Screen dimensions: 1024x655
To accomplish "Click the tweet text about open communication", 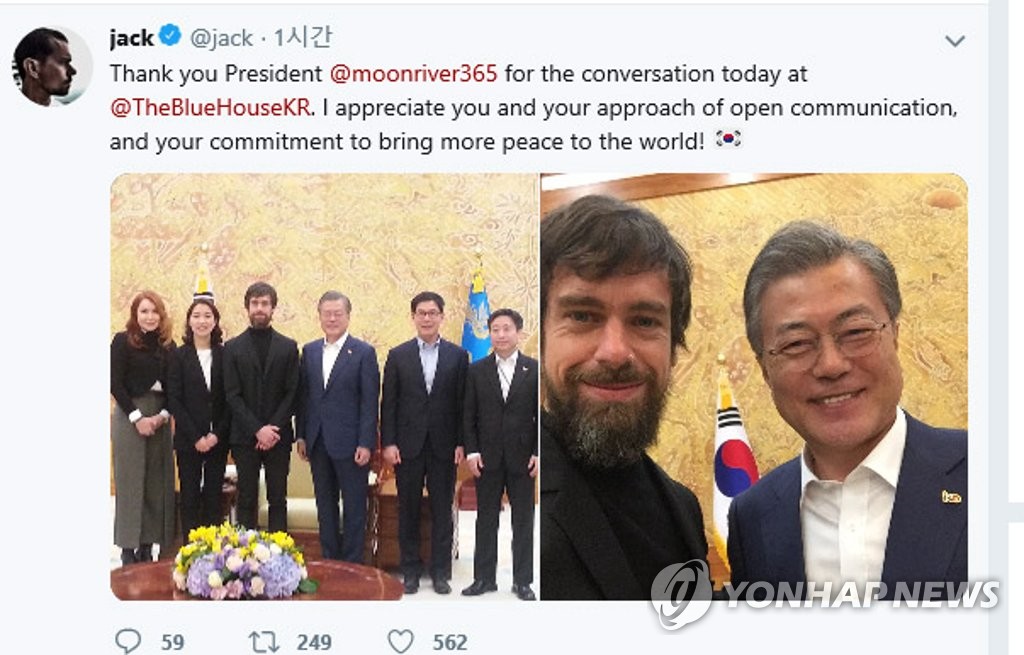I will 534,108.
